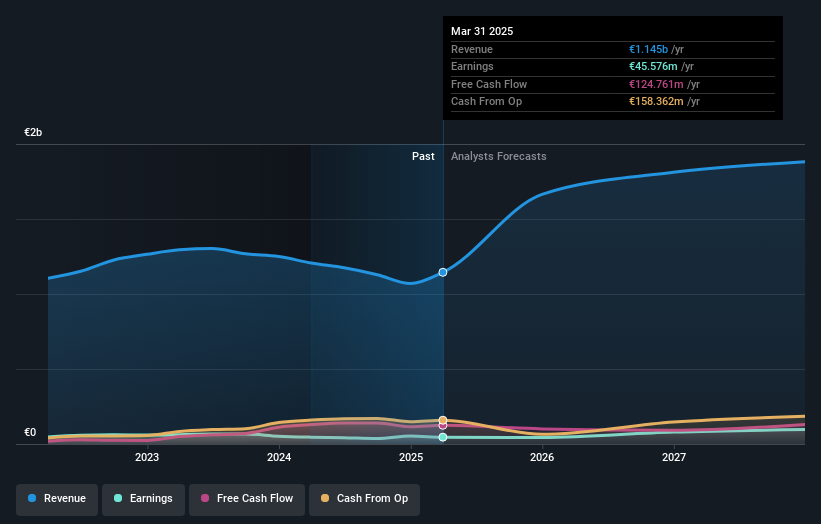Select the 2024 x-axis label
The image size is (821, 524).
click(x=279, y=457)
